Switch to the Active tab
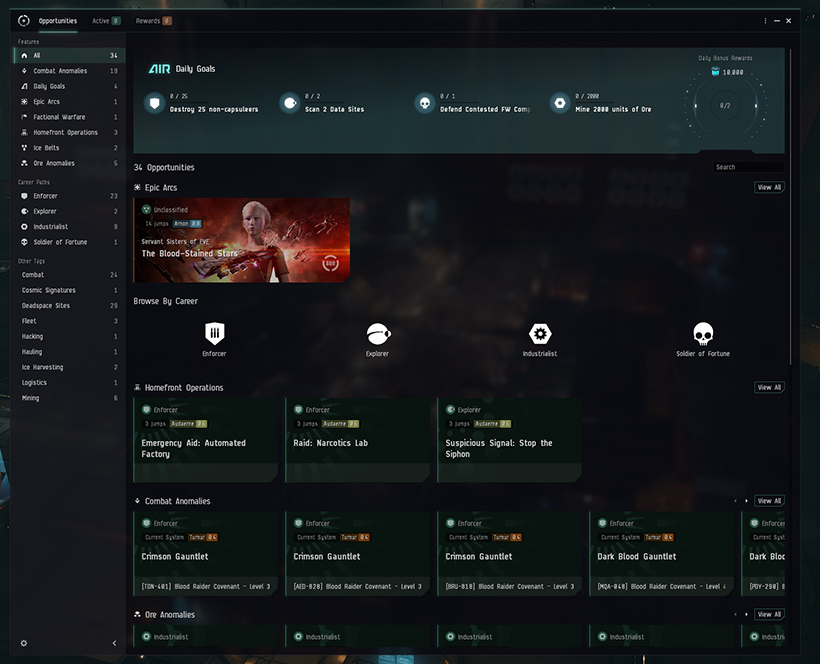 106,21
